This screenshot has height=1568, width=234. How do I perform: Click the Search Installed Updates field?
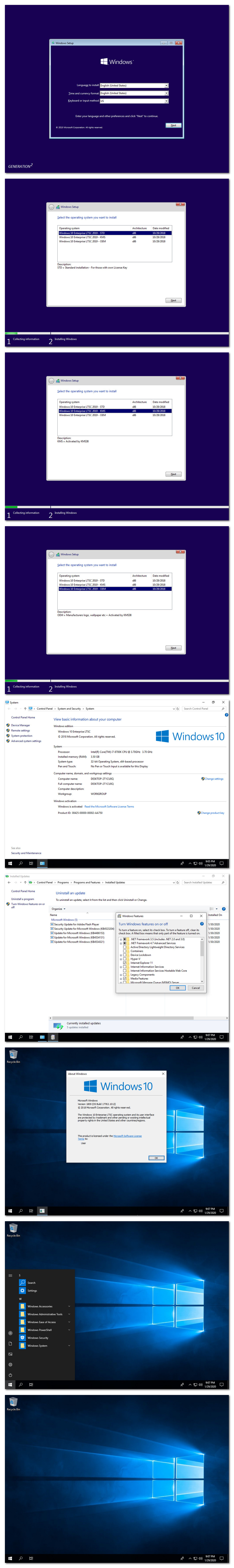tap(204, 882)
